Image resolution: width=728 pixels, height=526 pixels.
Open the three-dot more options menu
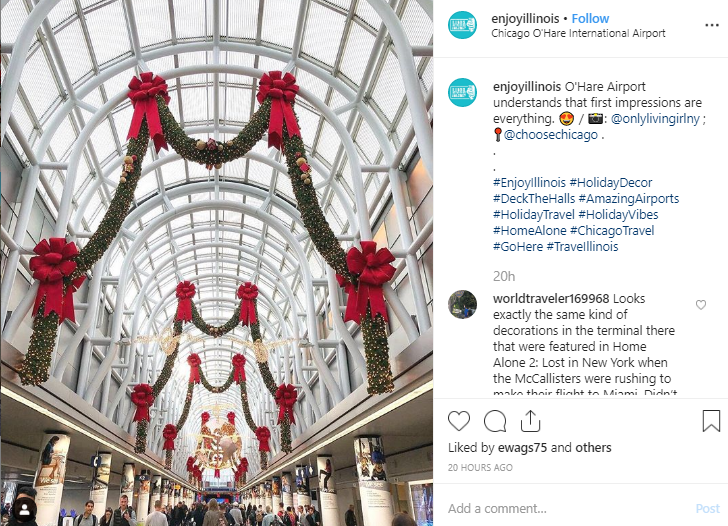712,25
